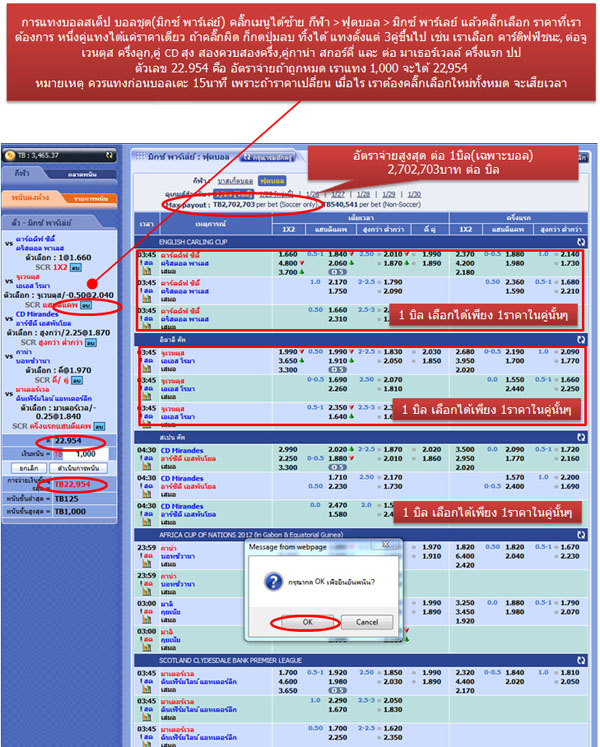The height and width of the screenshot is (747, 600).
Task: Click the ยกเลิก cancel button in bet slip
Action: [29, 468]
